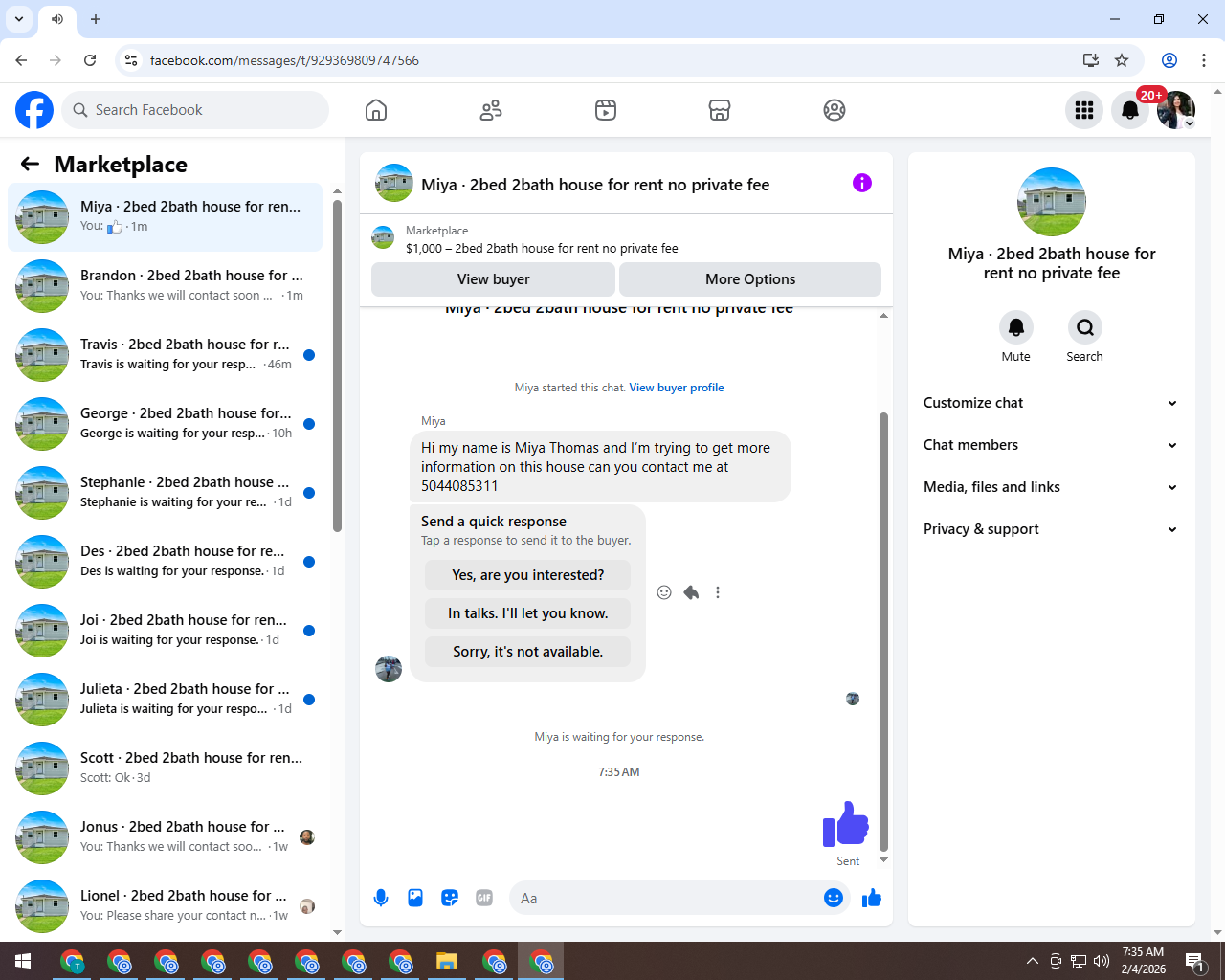
Task: Expand the Chat members section
Action: click(x=1051, y=445)
